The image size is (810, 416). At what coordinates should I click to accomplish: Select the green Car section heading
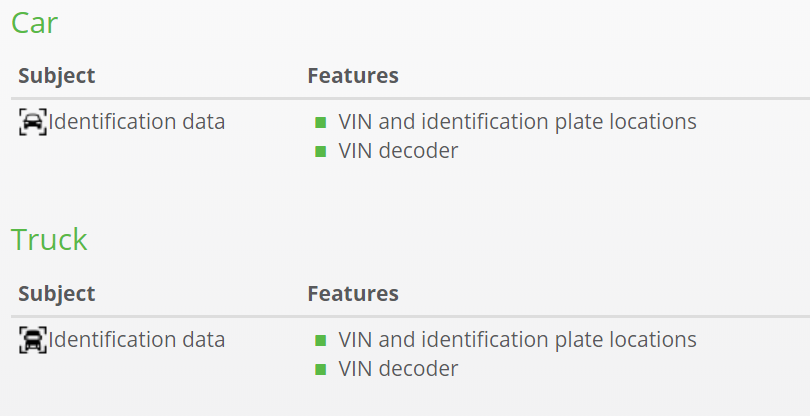(35, 23)
